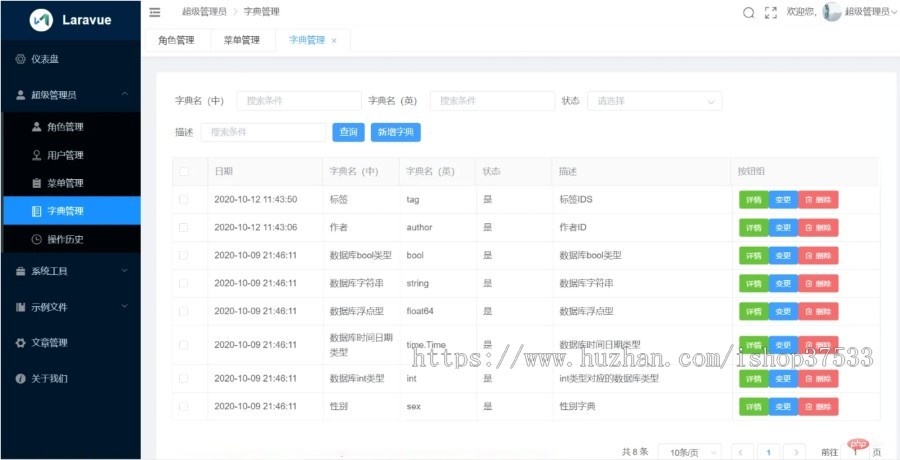Screen dimensions: 900x460
Task: Open the 10条/页 page size dropdown
Action: 689,453
